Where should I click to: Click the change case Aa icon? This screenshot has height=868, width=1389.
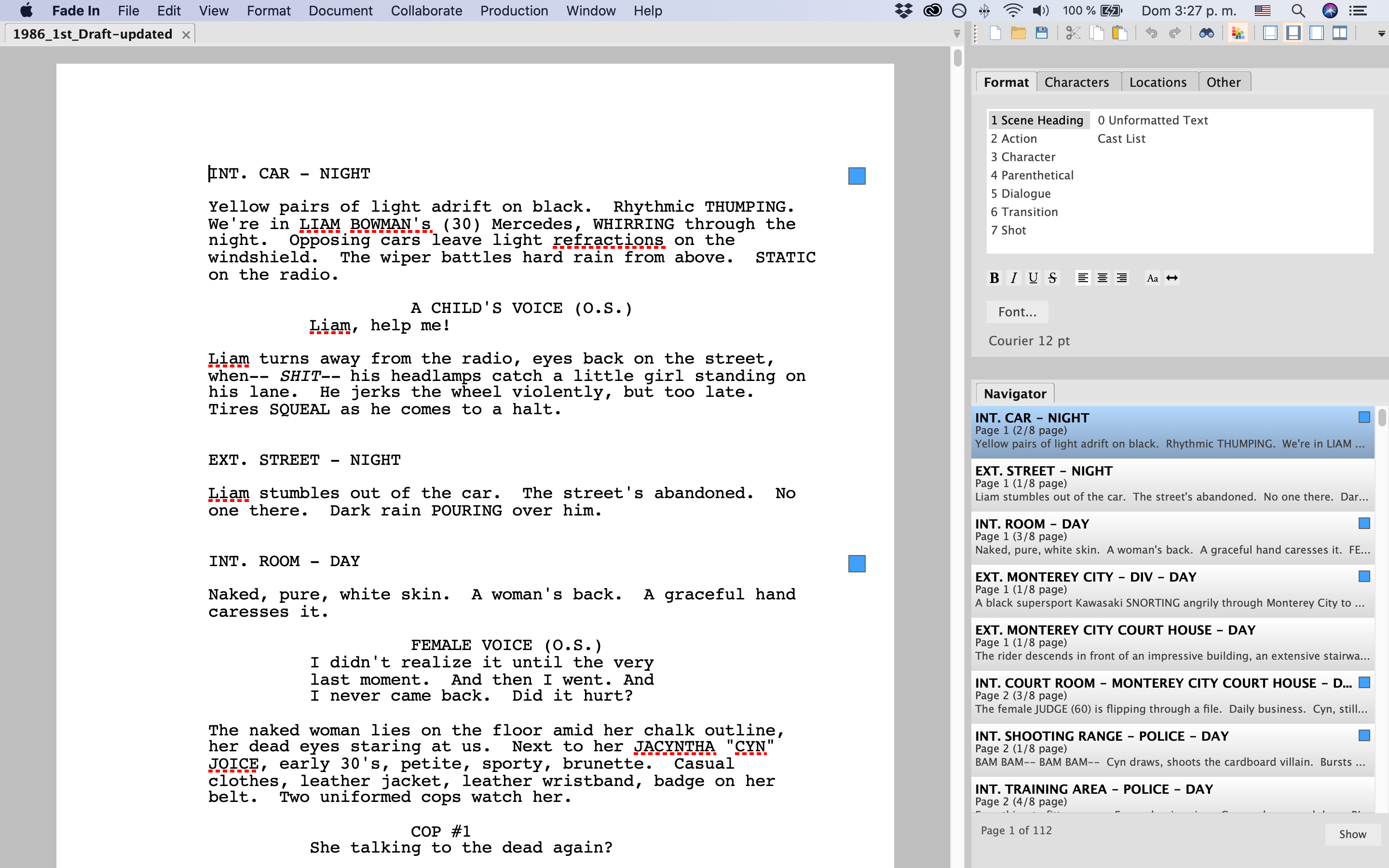click(1152, 278)
